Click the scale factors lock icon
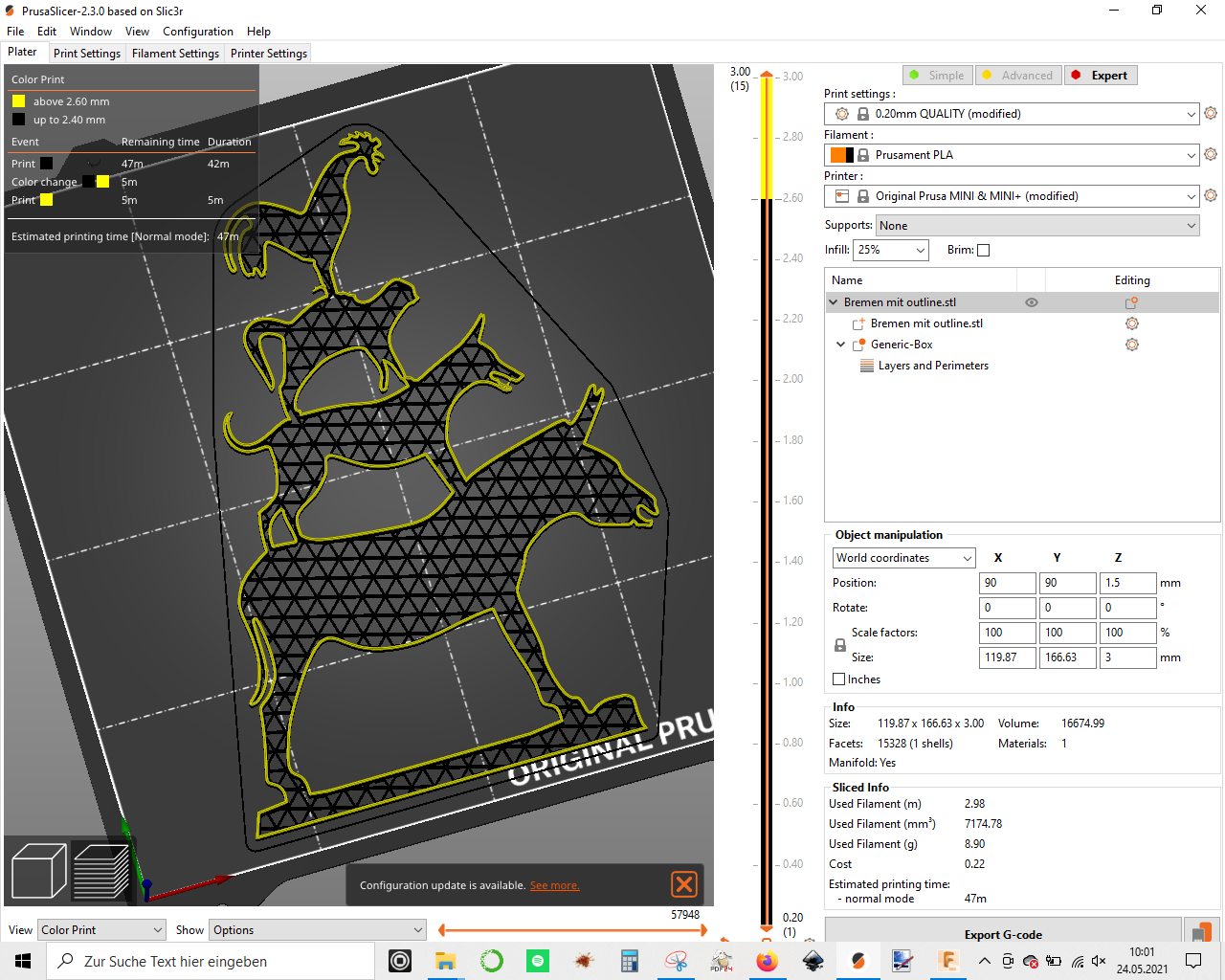The image size is (1225, 980). click(840, 645)
